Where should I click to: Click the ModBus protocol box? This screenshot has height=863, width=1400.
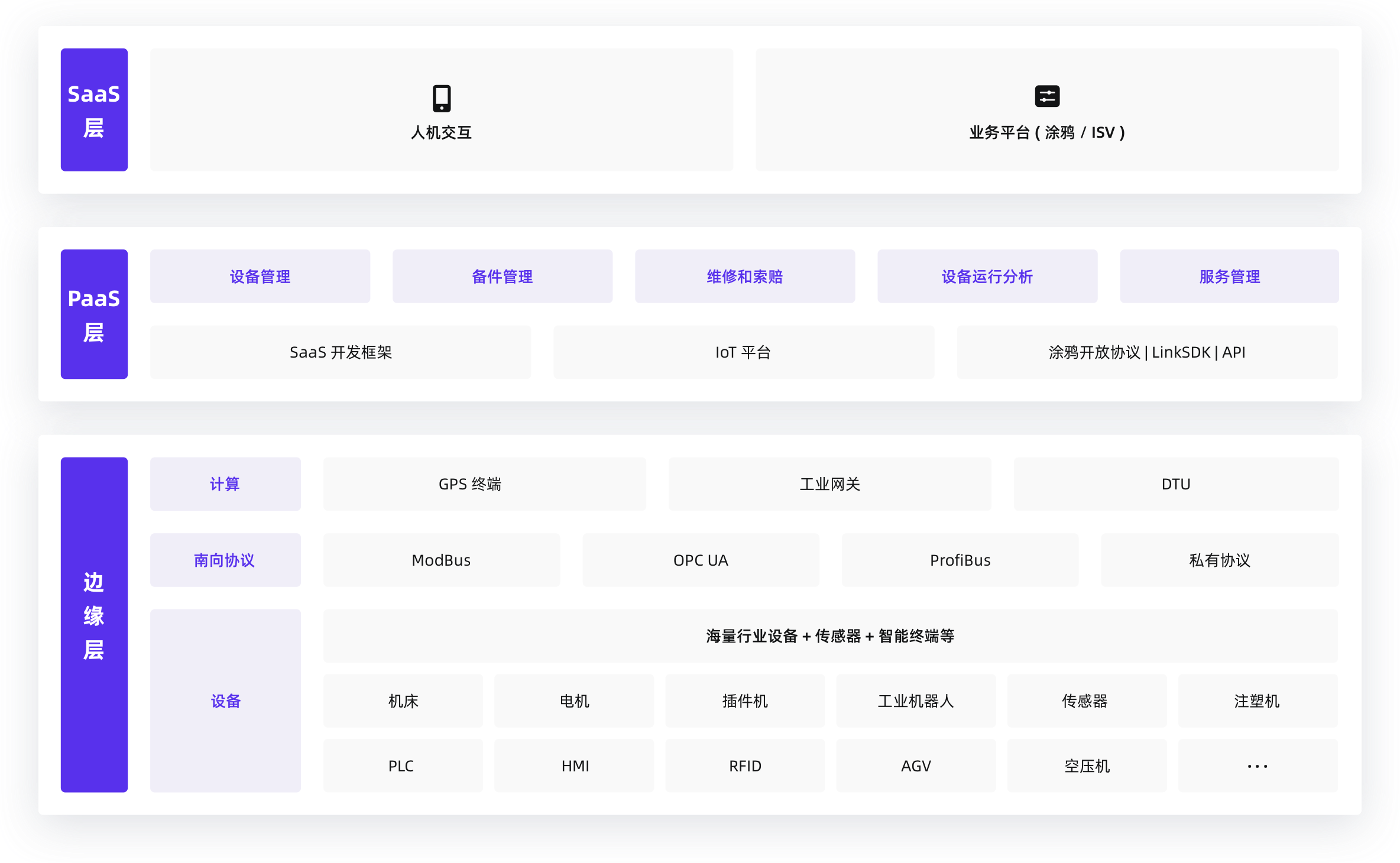pos(441,560)
